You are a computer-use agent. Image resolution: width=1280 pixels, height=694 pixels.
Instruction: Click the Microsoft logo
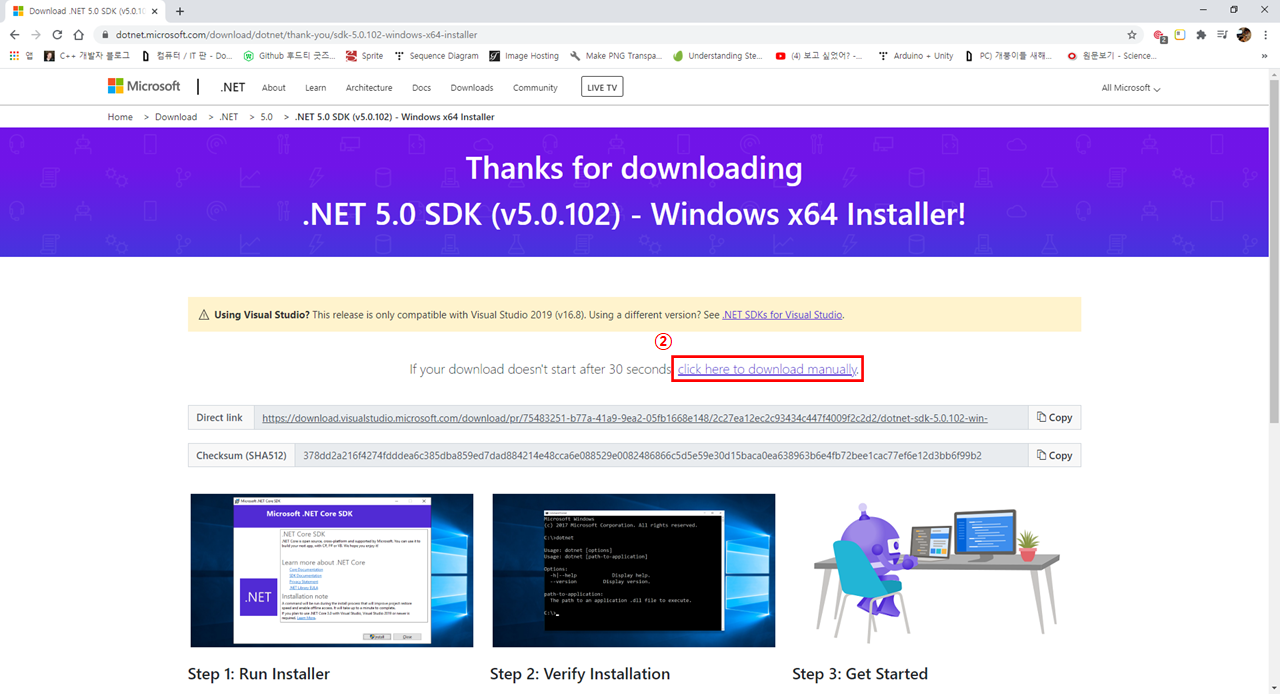pos(144,87)
